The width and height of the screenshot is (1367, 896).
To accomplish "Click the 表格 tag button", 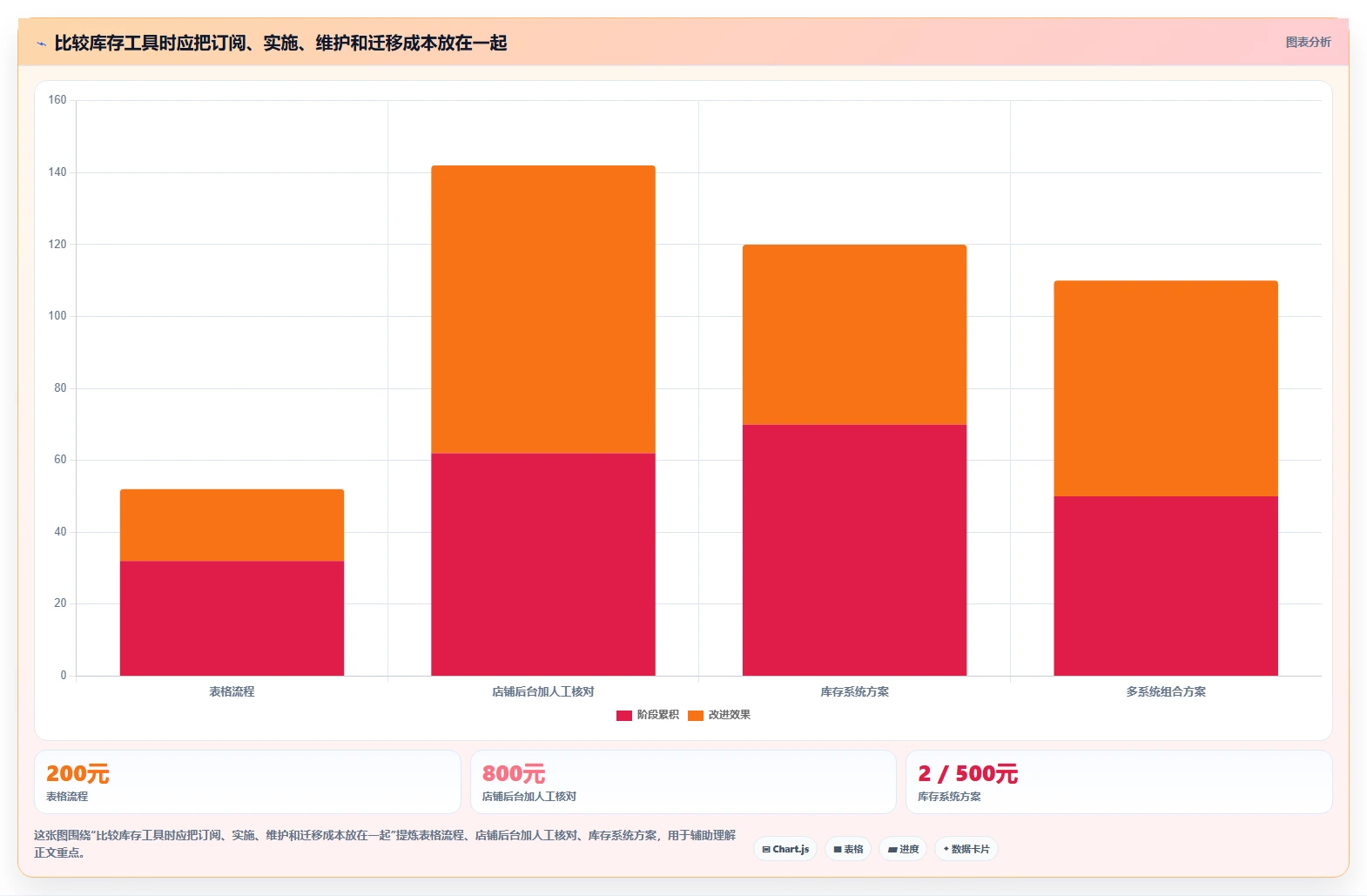I will tap(848, 849).
